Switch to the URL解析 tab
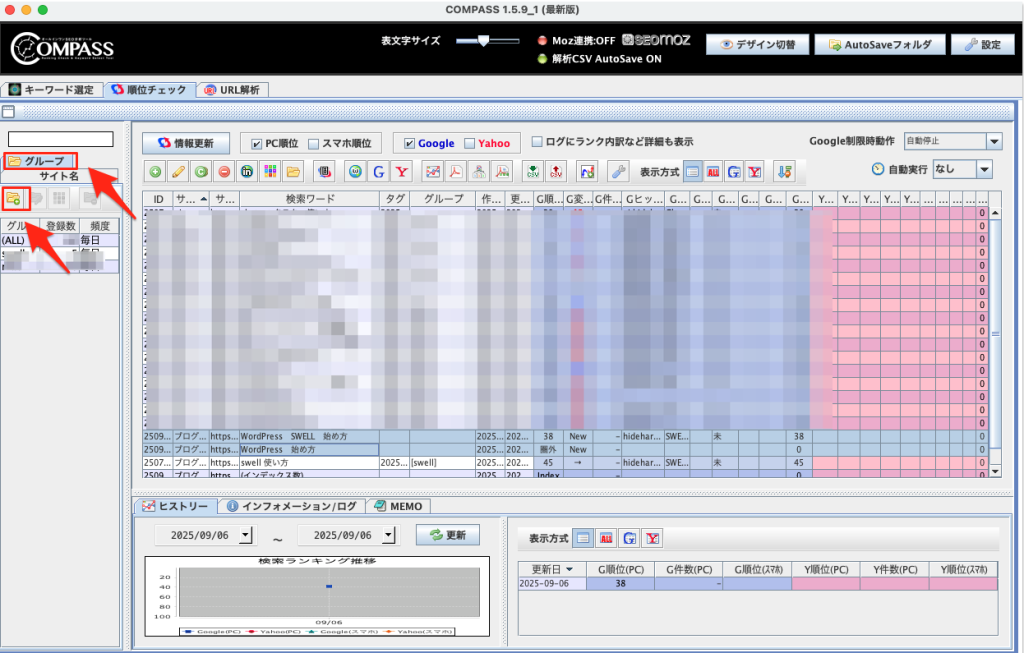The image size is (1024, 653). point(231,90)
